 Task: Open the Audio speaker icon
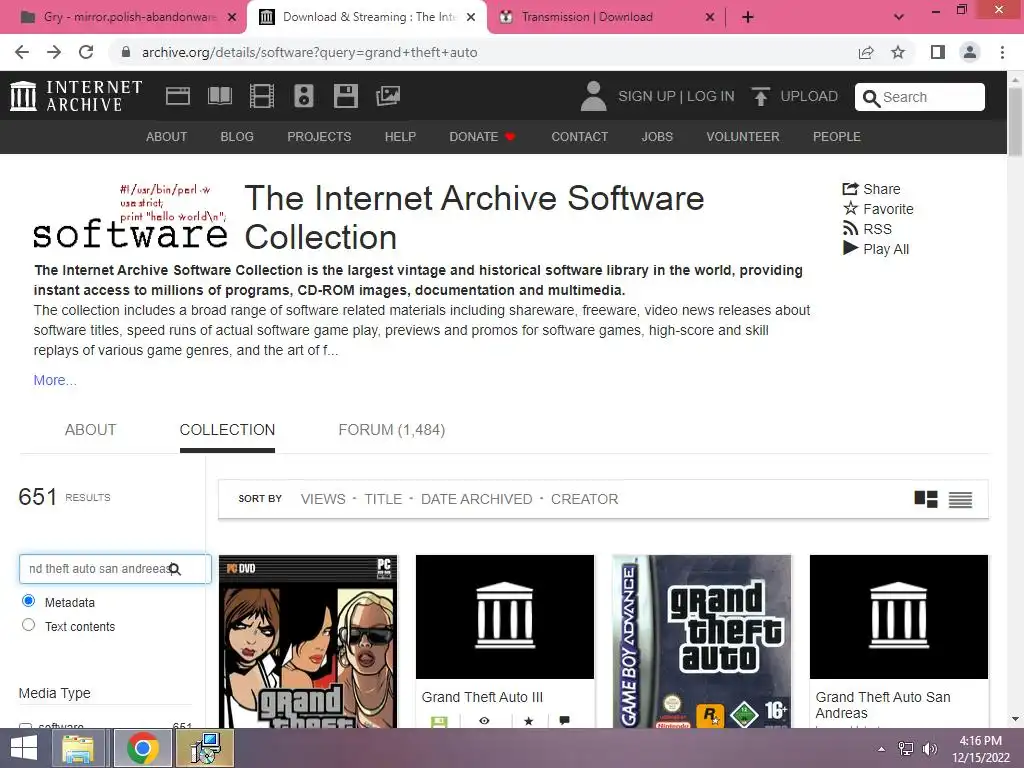304,96
